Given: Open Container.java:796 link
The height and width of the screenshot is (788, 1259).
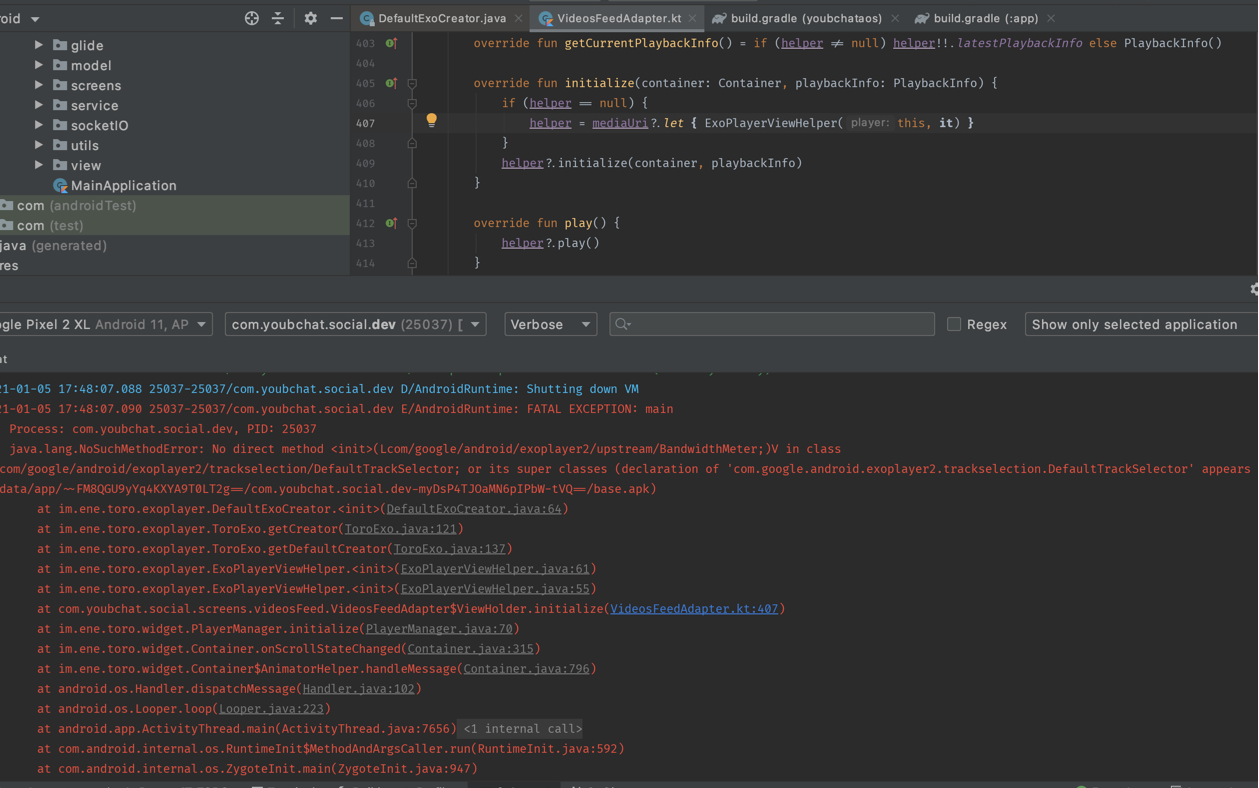Looking at the screenshot, I should (527, 669).
